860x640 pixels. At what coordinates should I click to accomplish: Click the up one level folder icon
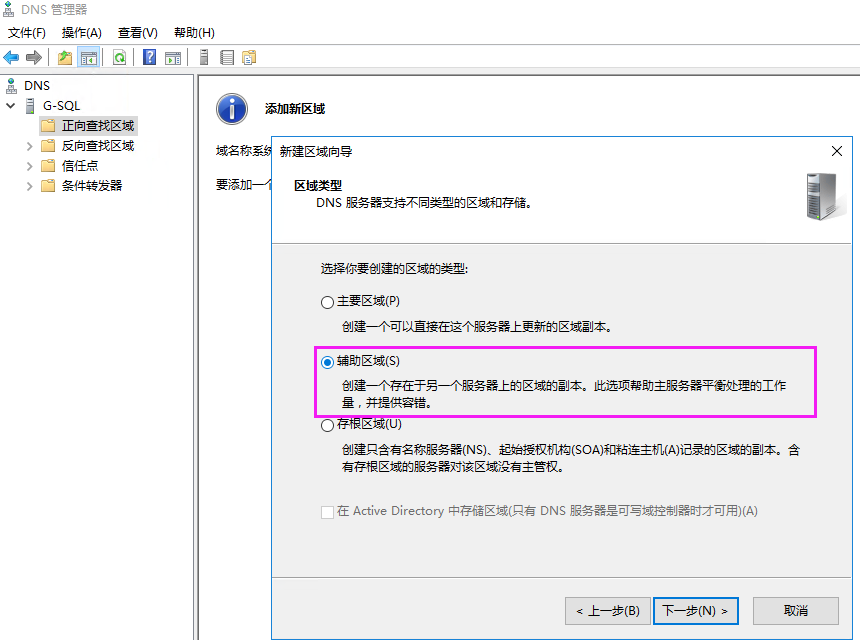point(65,57)
